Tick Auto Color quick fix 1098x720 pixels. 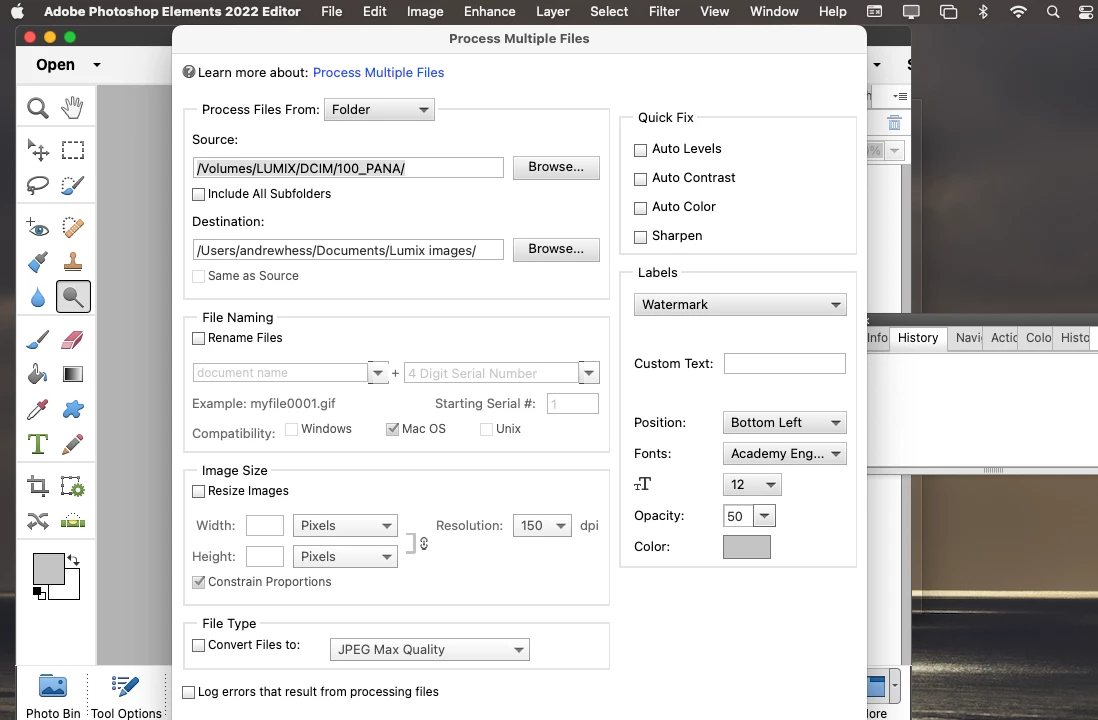[x=640, y=208]
